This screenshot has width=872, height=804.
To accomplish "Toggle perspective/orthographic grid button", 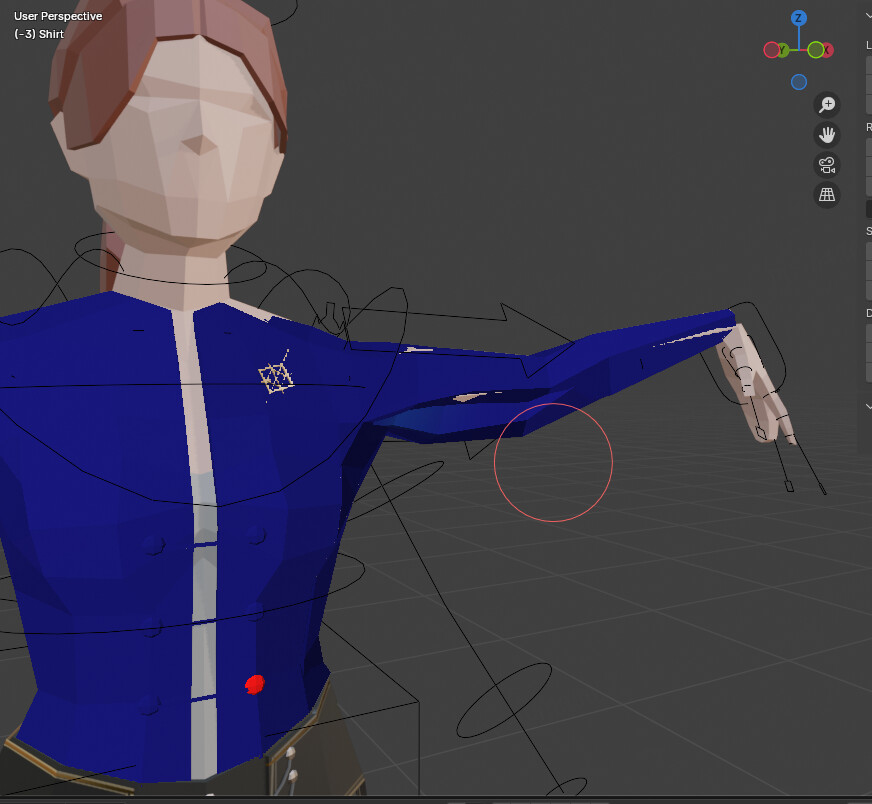I will click(827, 195).
